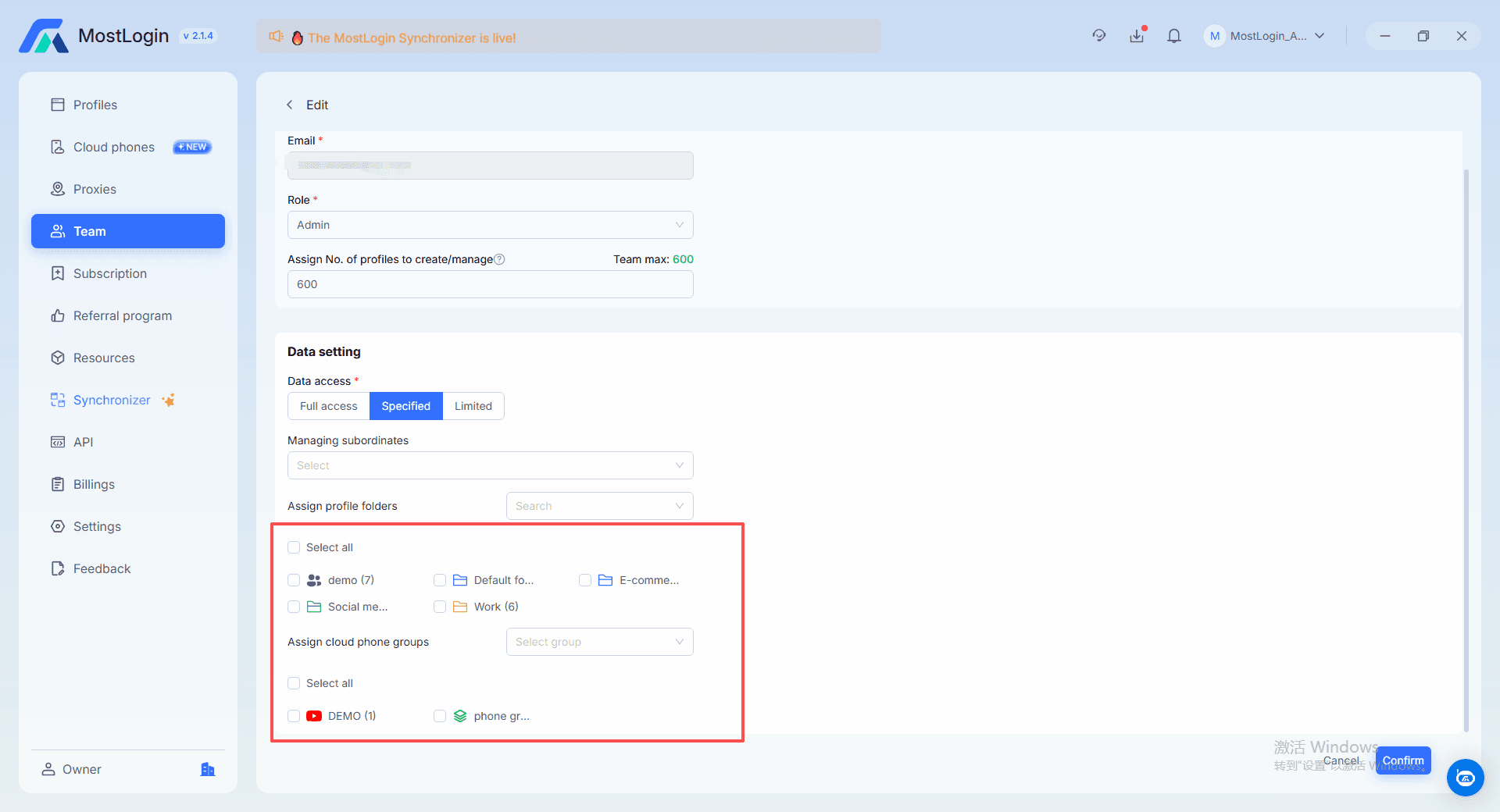
Task: Confirm the member edit
Action: point(1403,760)
